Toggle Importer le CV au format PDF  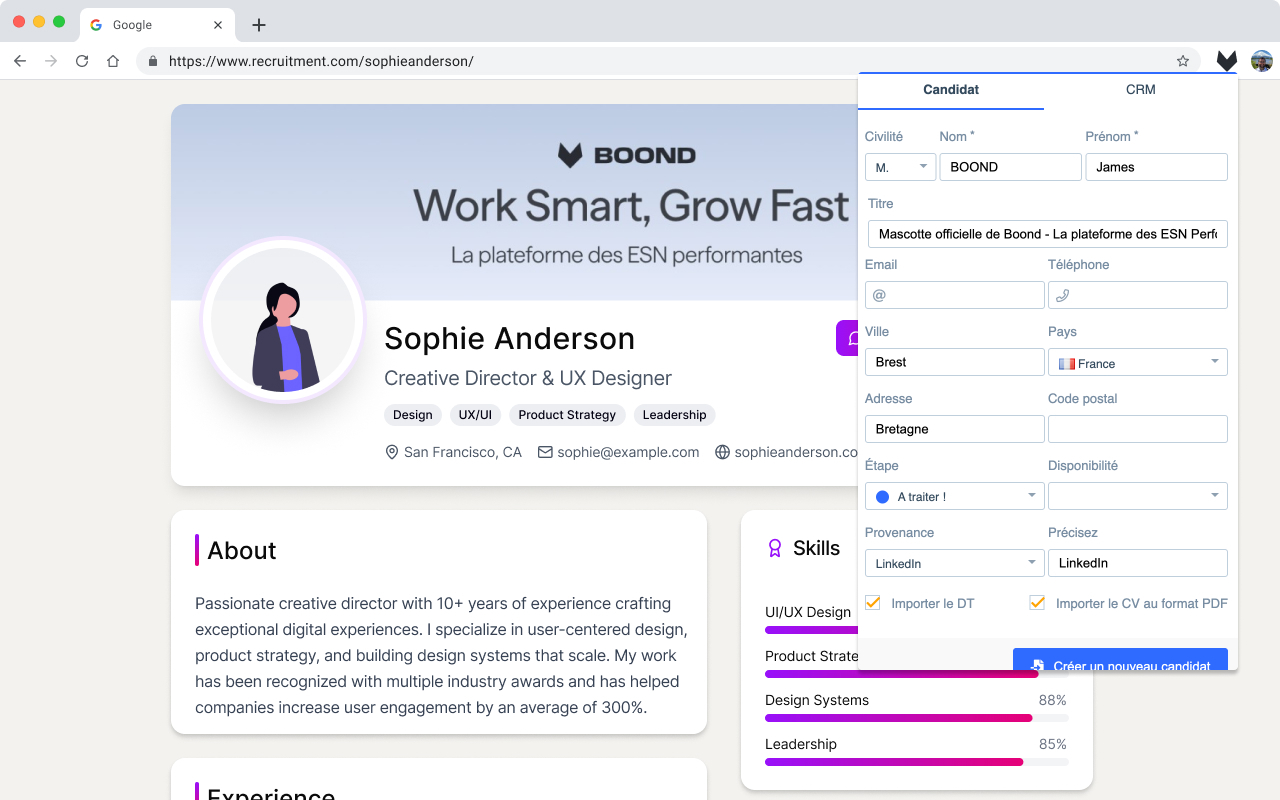1037,603
